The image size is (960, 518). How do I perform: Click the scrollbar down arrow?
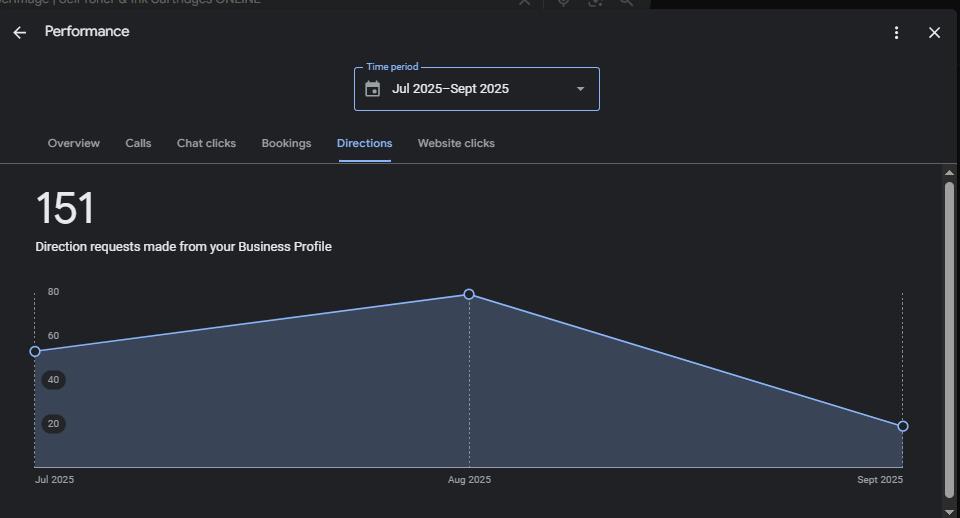pos(949,509)
